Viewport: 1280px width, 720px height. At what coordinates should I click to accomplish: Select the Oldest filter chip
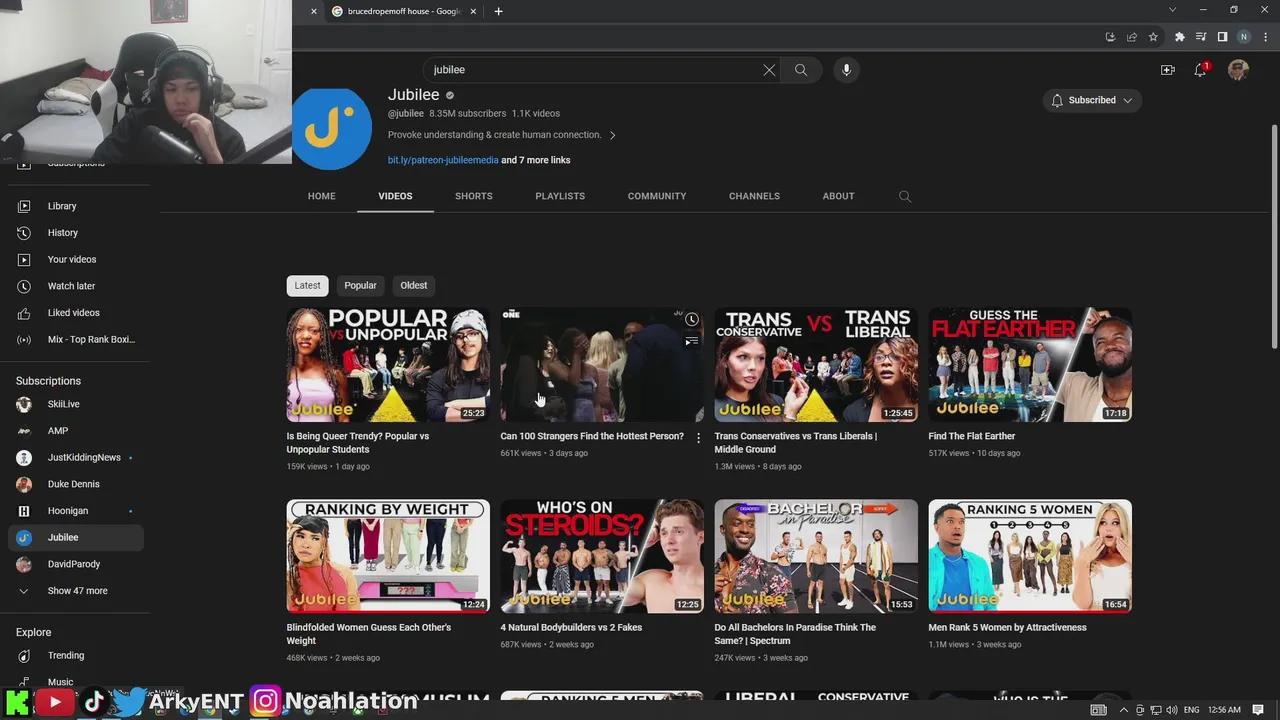point(413,285)
